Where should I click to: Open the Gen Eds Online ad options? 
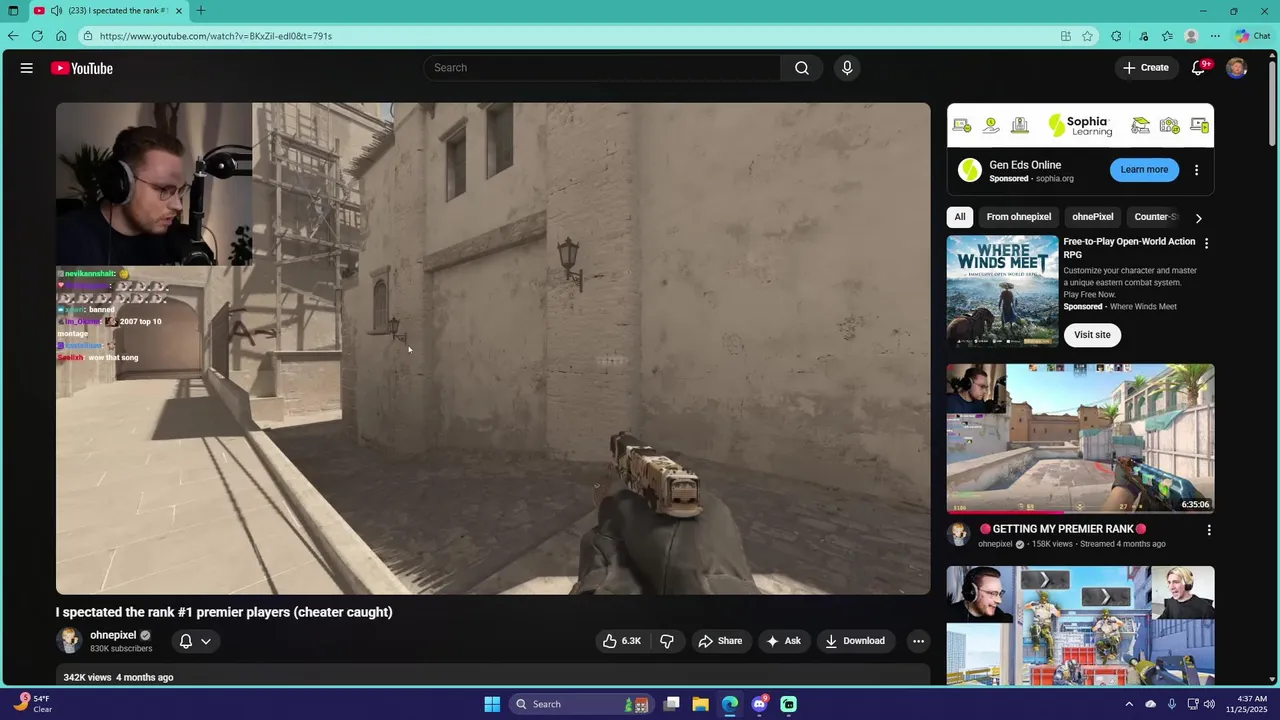pos(1196,170)
